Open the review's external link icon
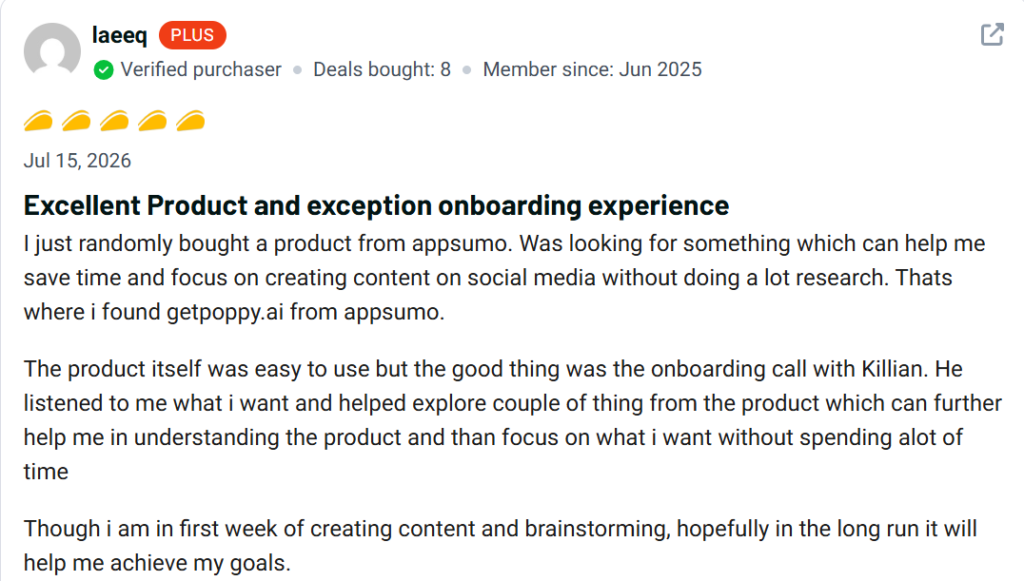This screenshot has height=581, width=1024. point(992,35)
